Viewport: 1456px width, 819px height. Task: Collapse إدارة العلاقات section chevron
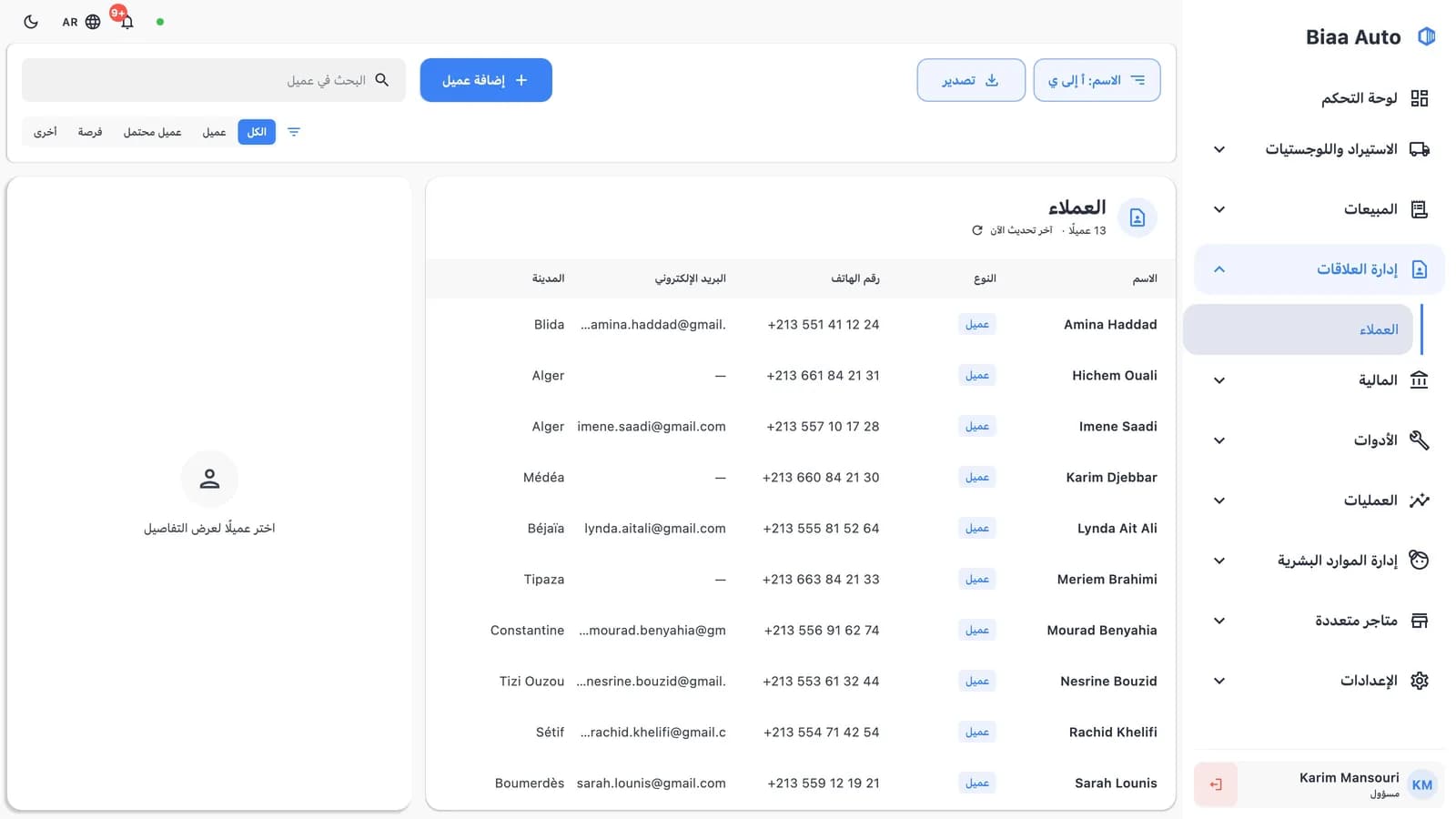1219,269
